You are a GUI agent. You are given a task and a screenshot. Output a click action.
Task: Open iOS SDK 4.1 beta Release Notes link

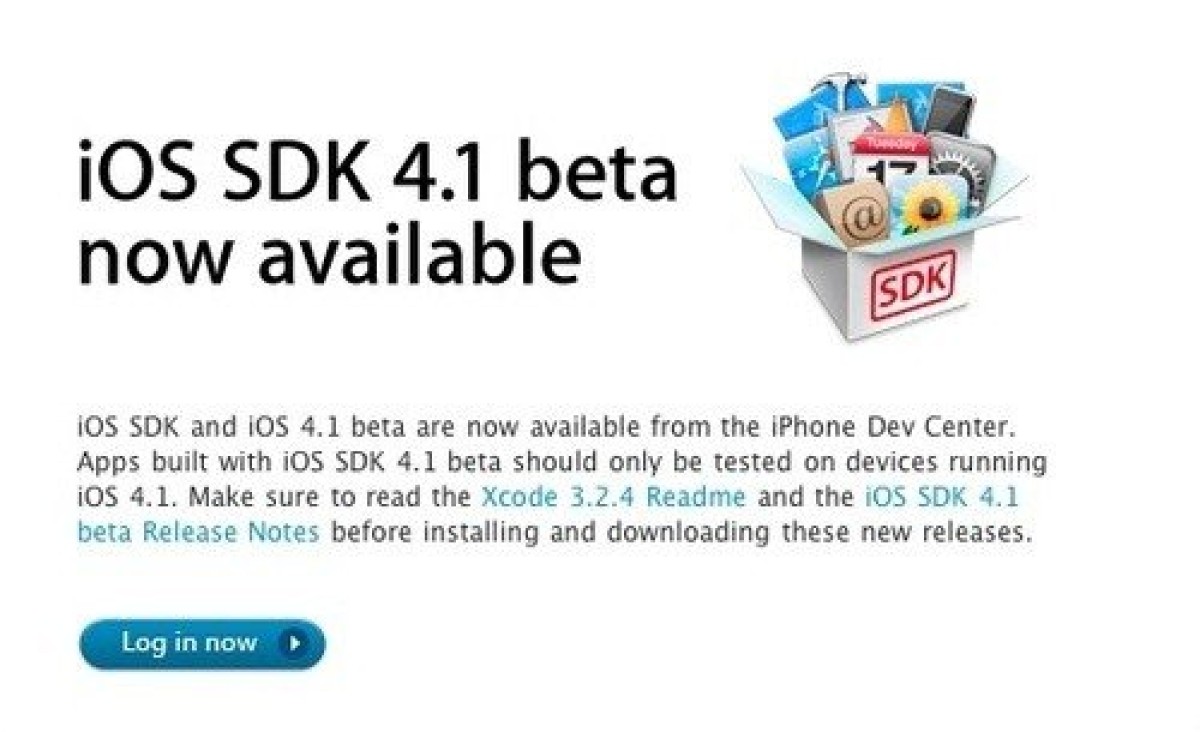[x=548, y=514]
